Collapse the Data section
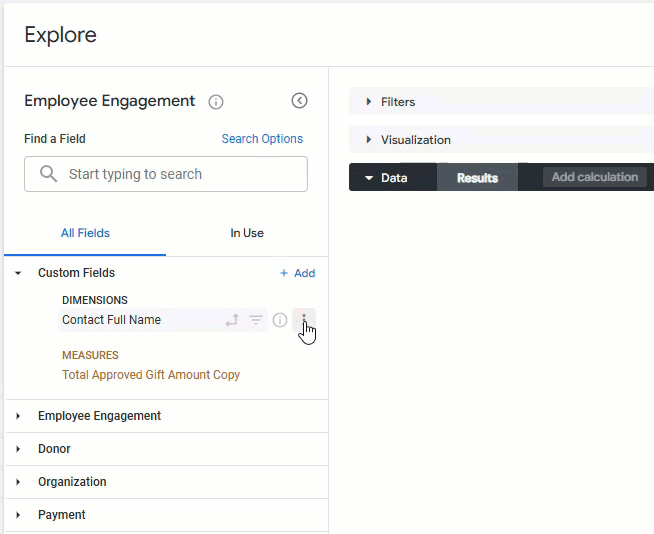 (x=369, y=178)
